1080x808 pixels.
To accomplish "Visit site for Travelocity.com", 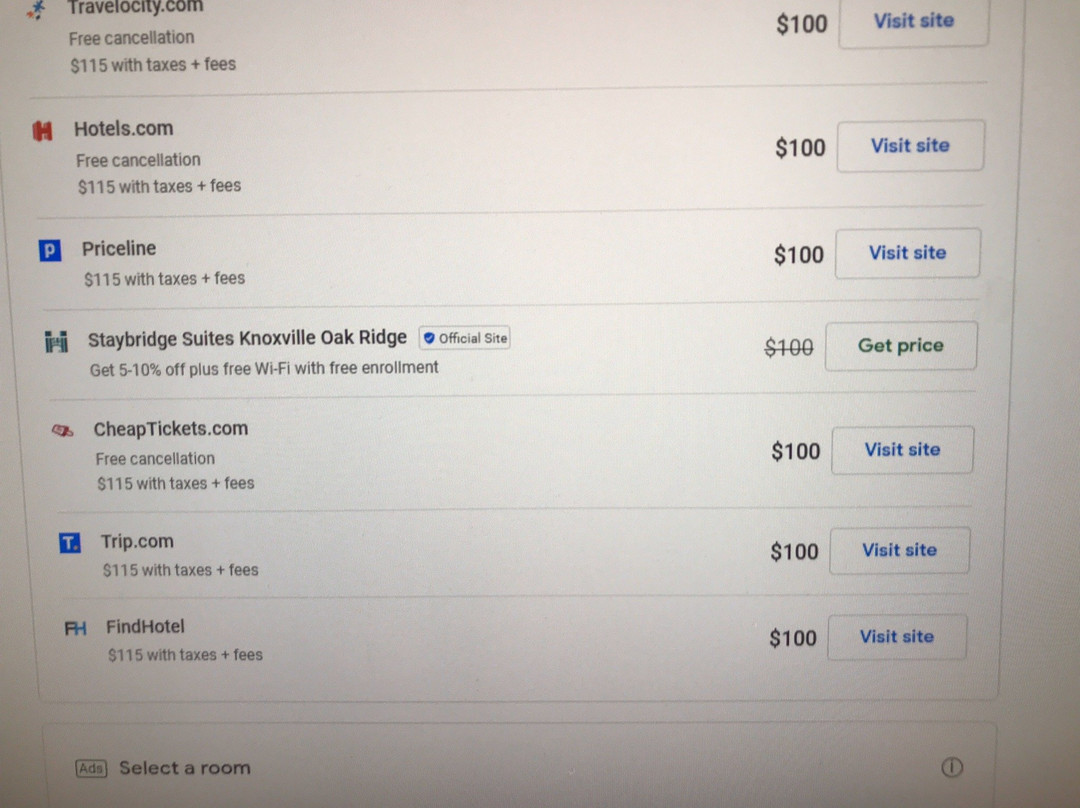I will (x=913, y=21).
